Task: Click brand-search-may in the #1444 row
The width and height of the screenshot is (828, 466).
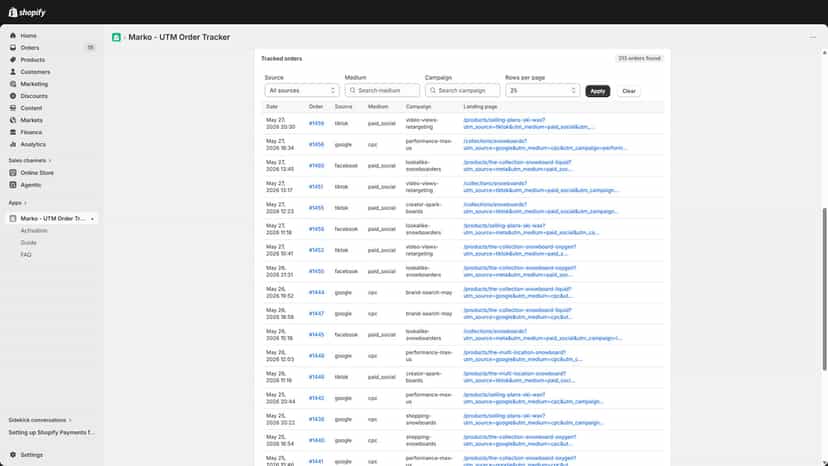Action: click(x=429, y=293)
